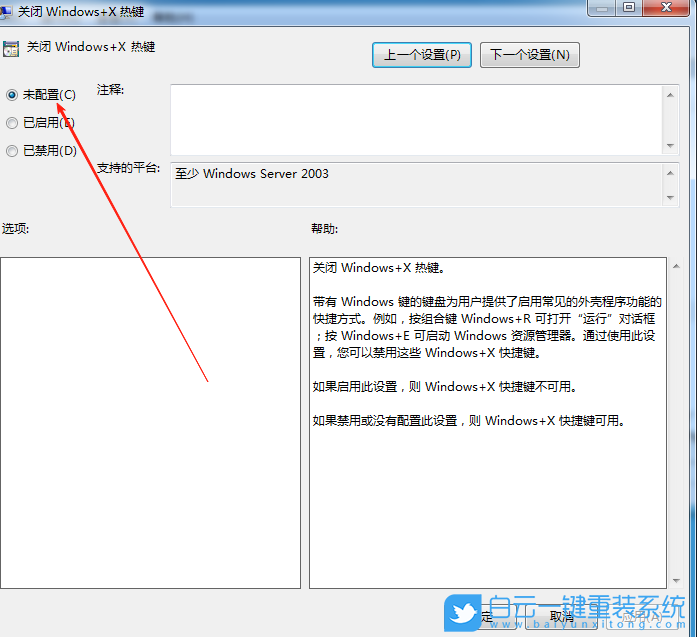The image size is (697, 637).
Task: Click the 注释 box scroll-down arrow
Action: (670, 145)
